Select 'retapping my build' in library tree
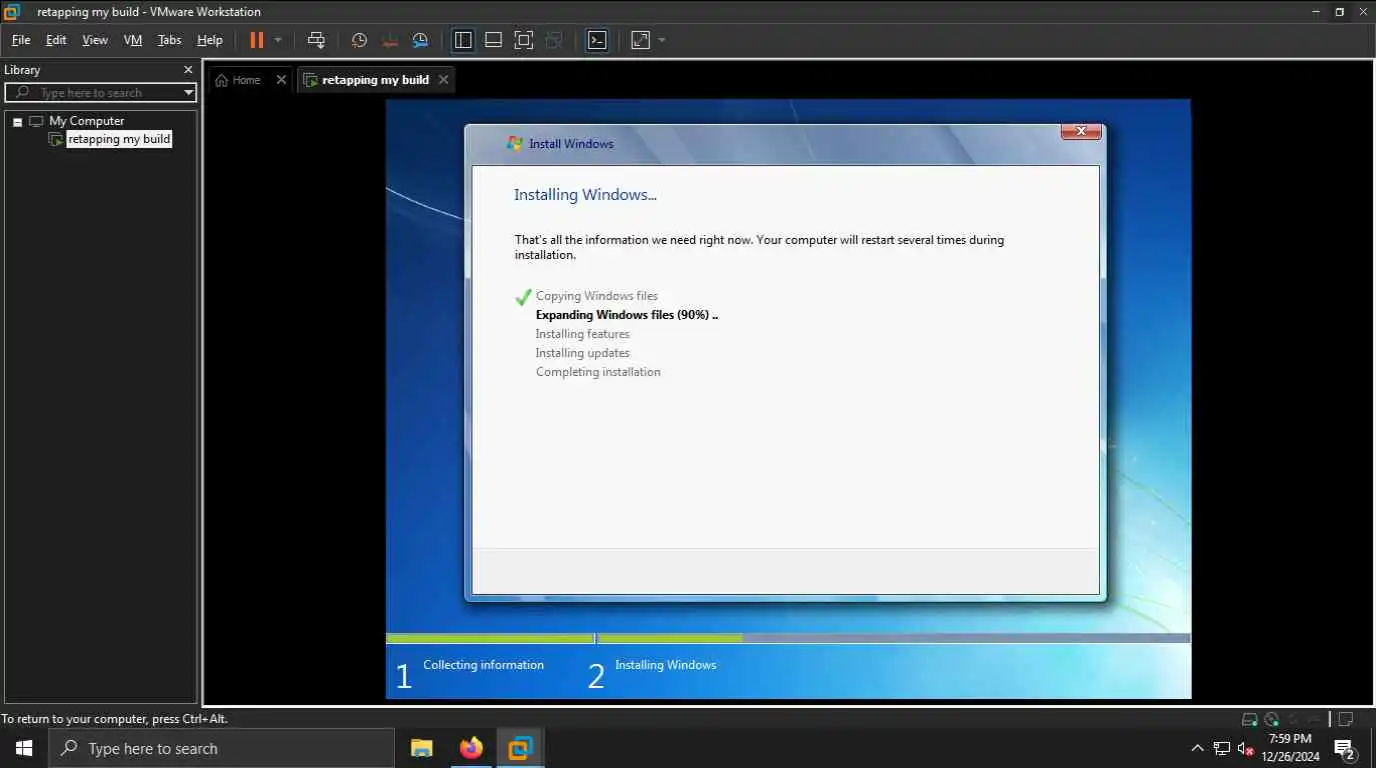Viewport: 1376px width, 768px height. (118, 139)
